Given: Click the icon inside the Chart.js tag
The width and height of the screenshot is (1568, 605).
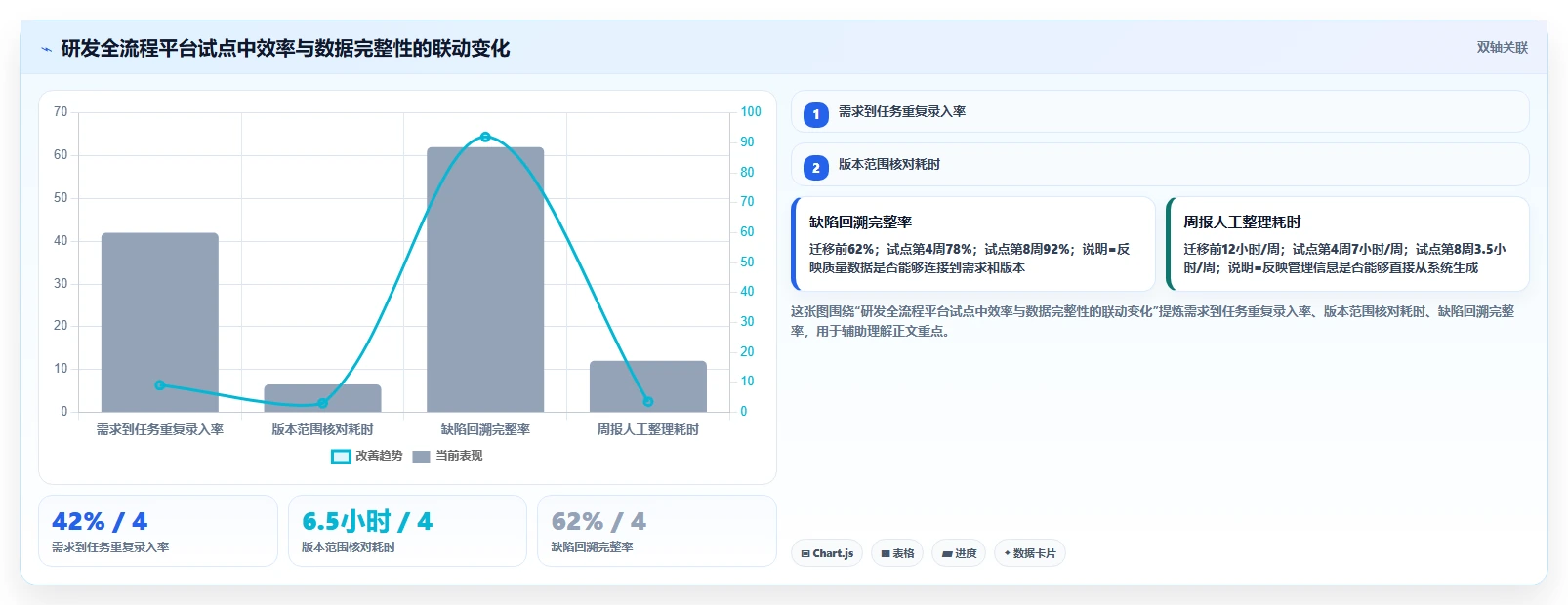Looking at the screenshot, I should pos(805,553).
